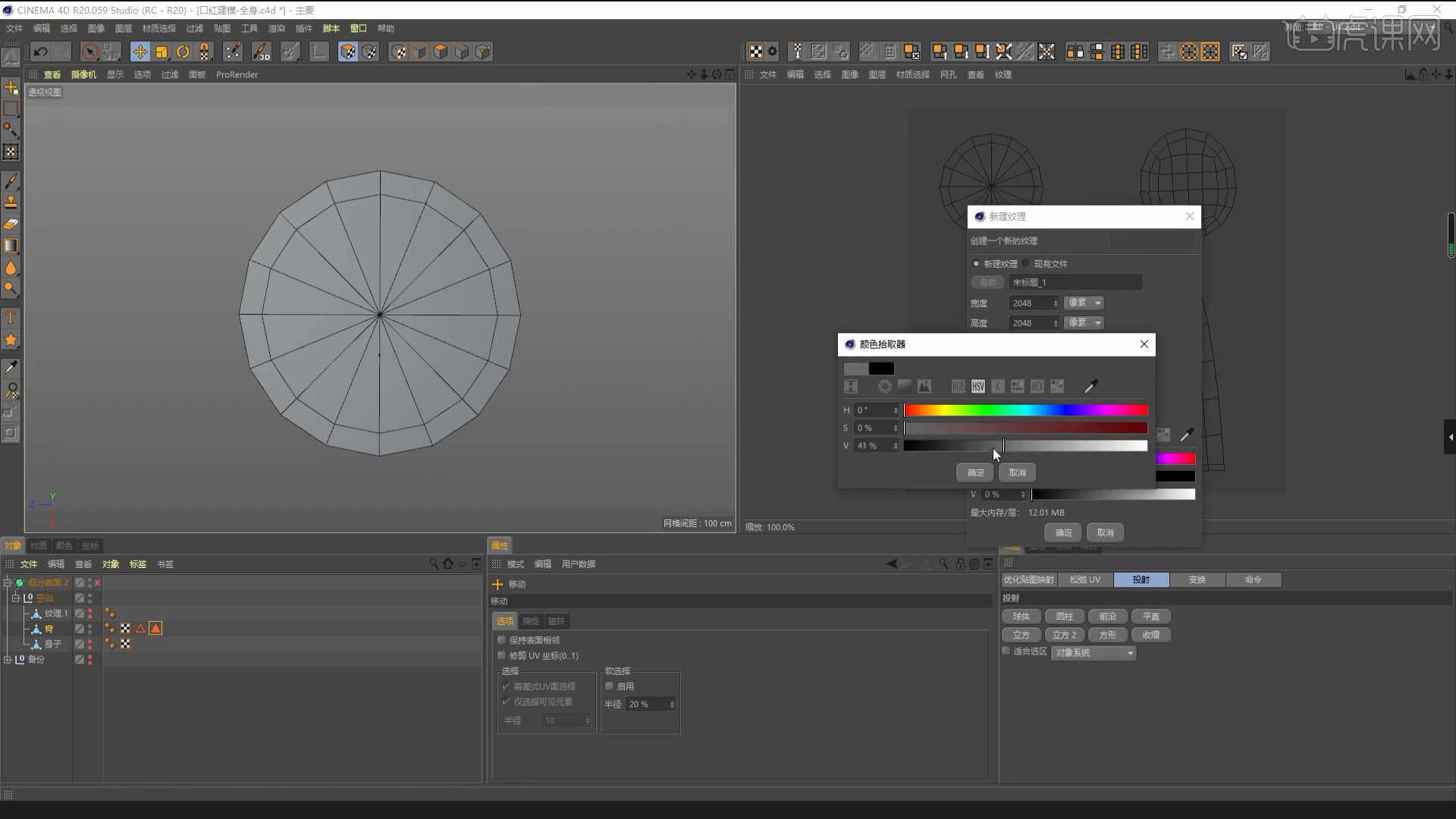The width and height of the screenshot is (1456, 819).
Task: Switch to the 变换 tab
Action: pos(1197,579)
